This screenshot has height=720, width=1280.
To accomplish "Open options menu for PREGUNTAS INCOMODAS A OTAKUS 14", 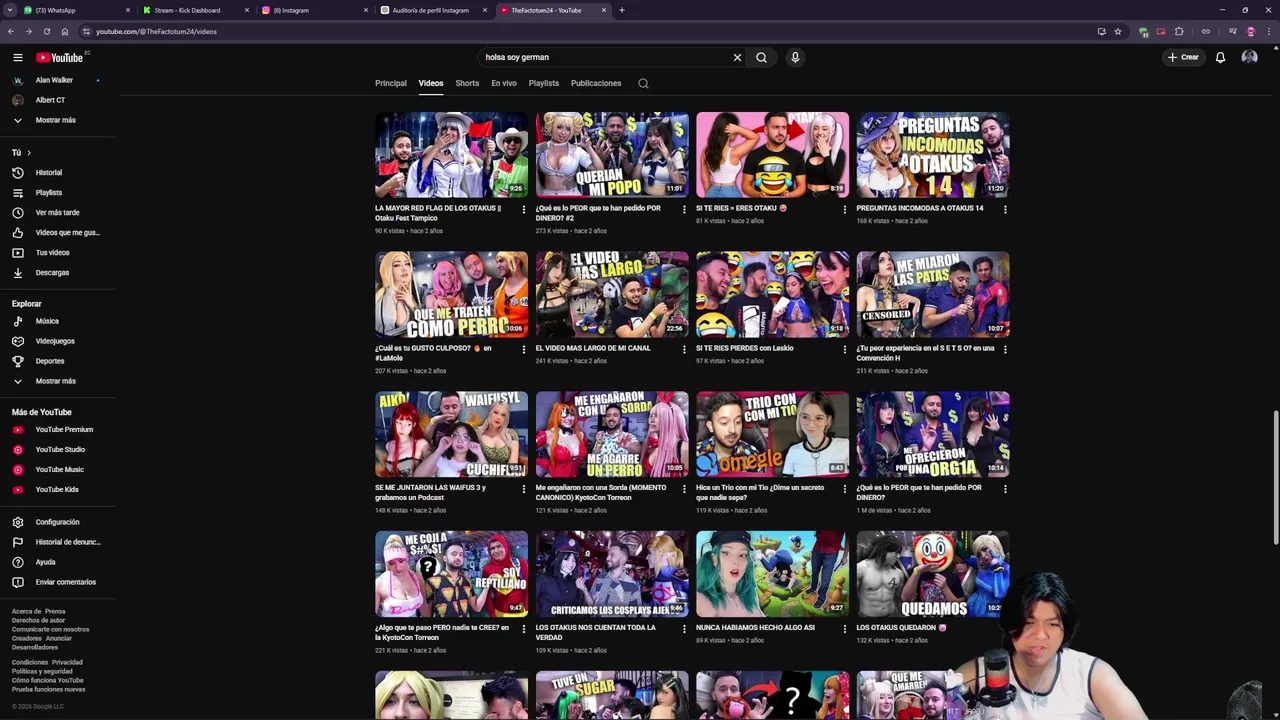I will click(x=1005, y=209).
